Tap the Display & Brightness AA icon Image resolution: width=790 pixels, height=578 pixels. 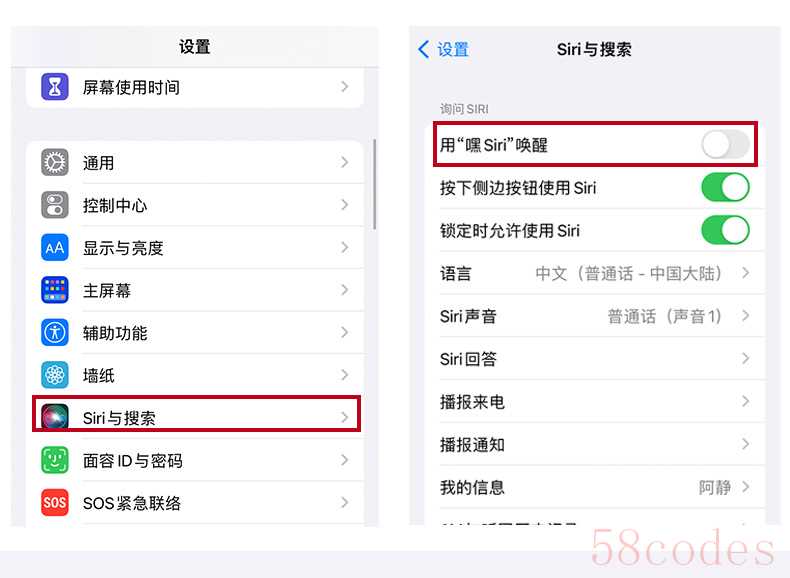(x=54, y=247)
